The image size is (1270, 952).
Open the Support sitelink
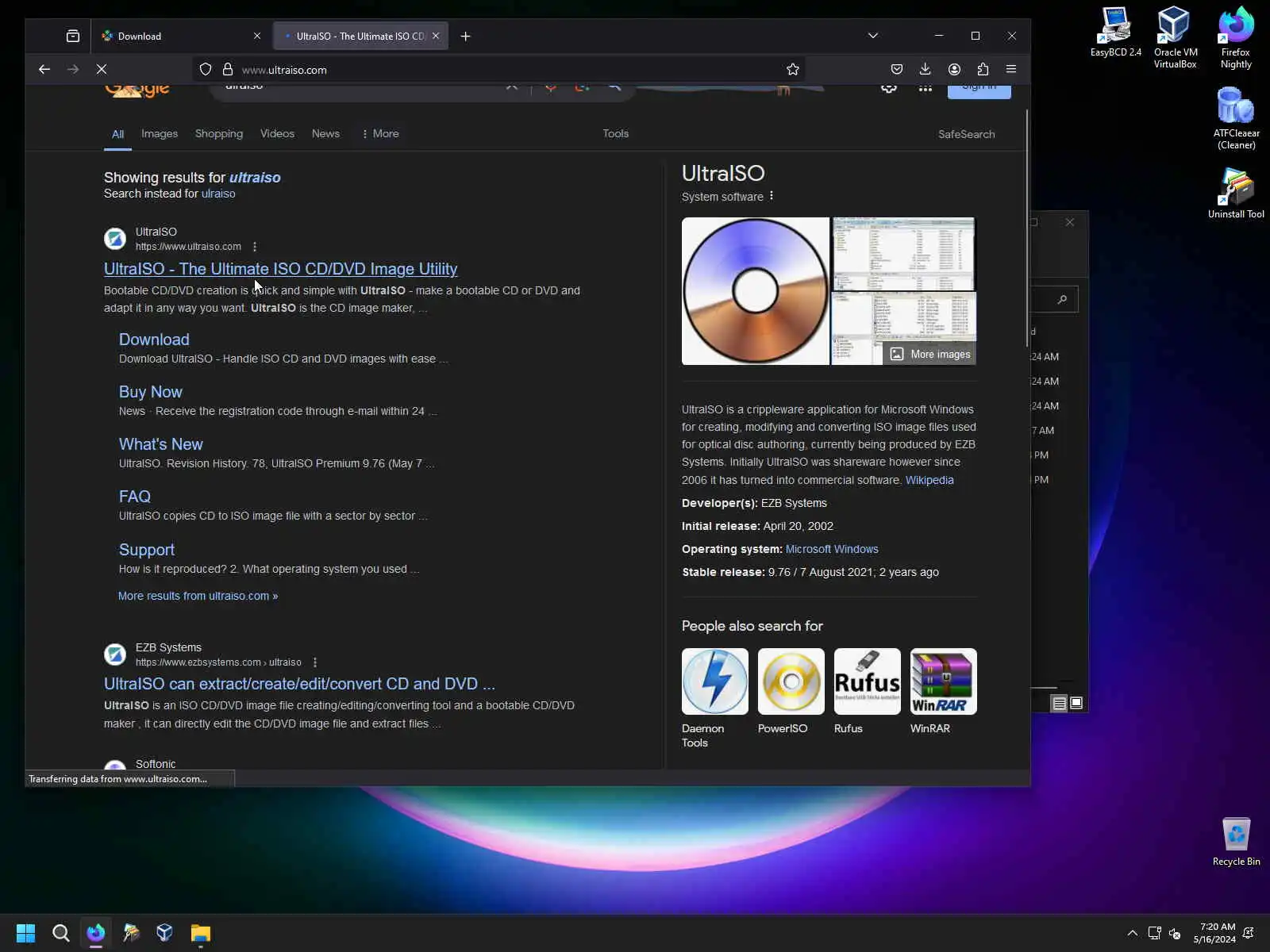(147, 550)
